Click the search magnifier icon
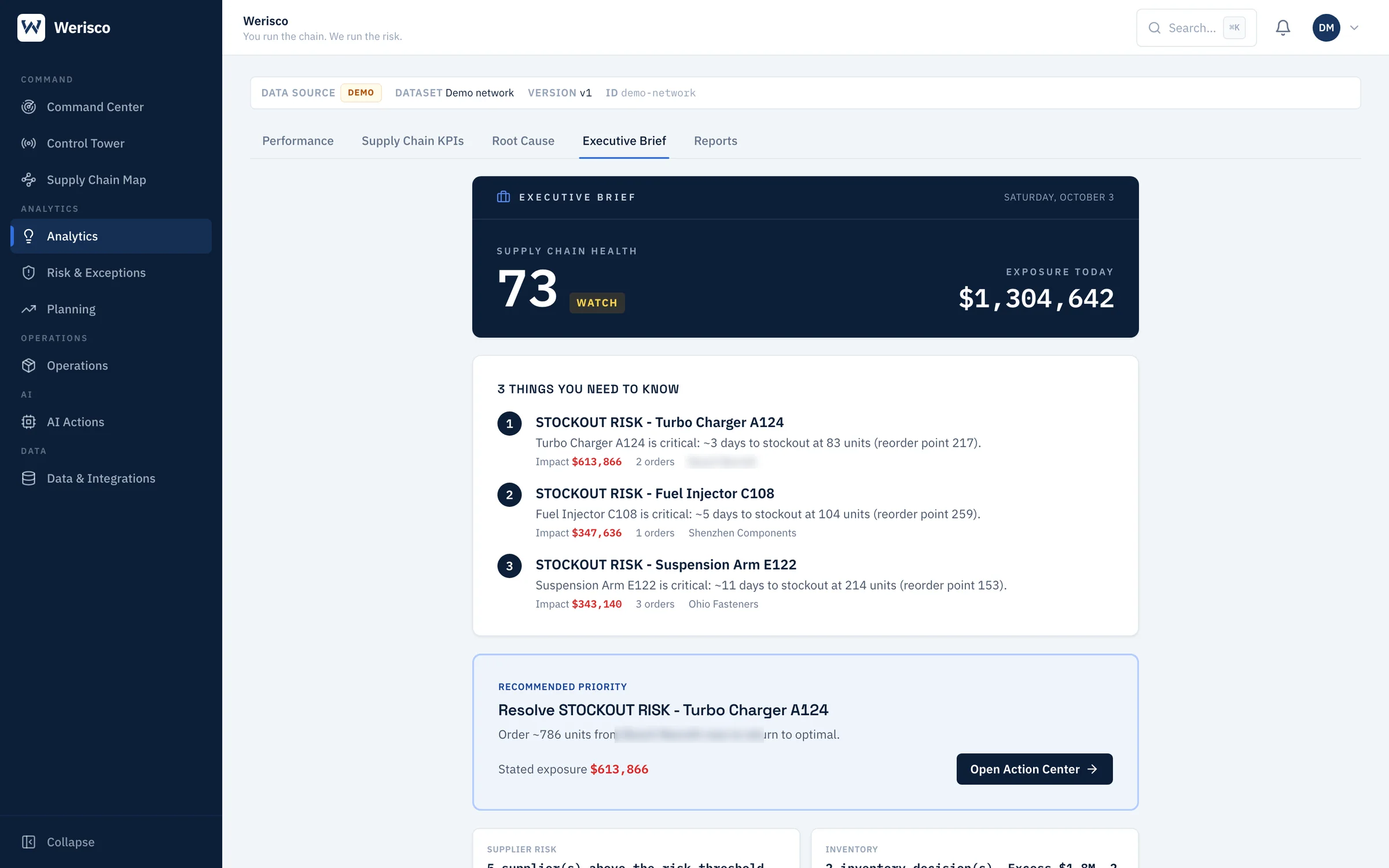 pyautogui.click(x=1154, y=28)
